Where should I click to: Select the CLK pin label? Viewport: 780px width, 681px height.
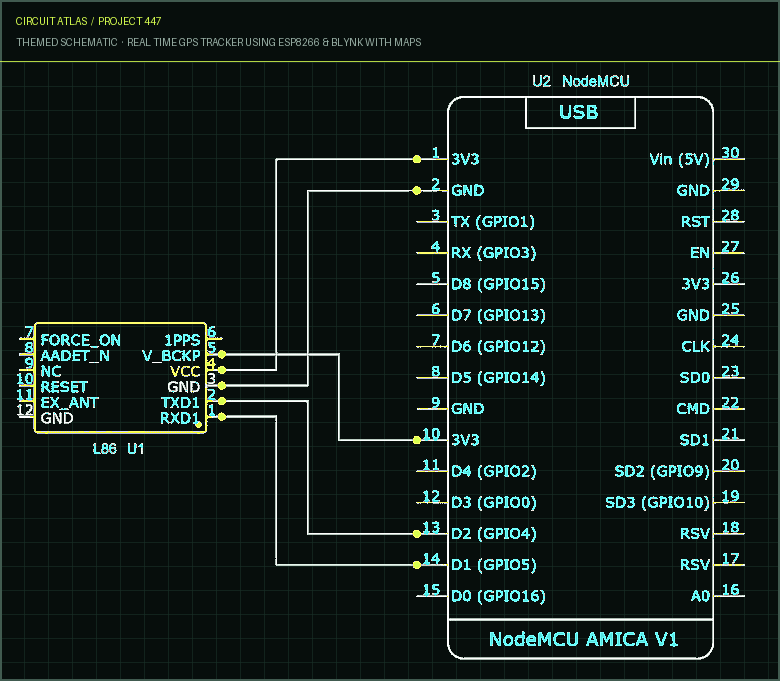695,347
